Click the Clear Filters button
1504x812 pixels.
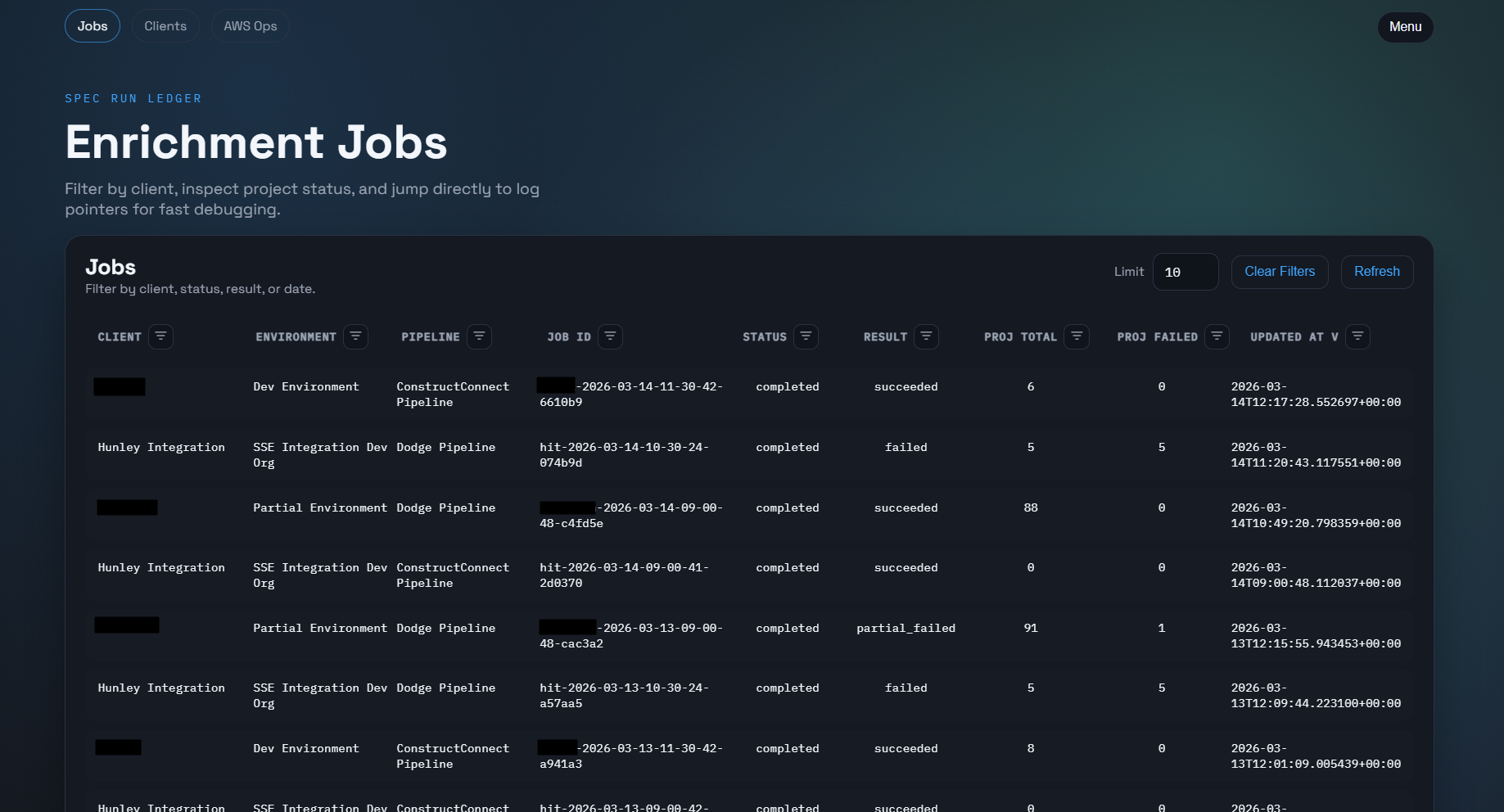(x=1280, y=272)
